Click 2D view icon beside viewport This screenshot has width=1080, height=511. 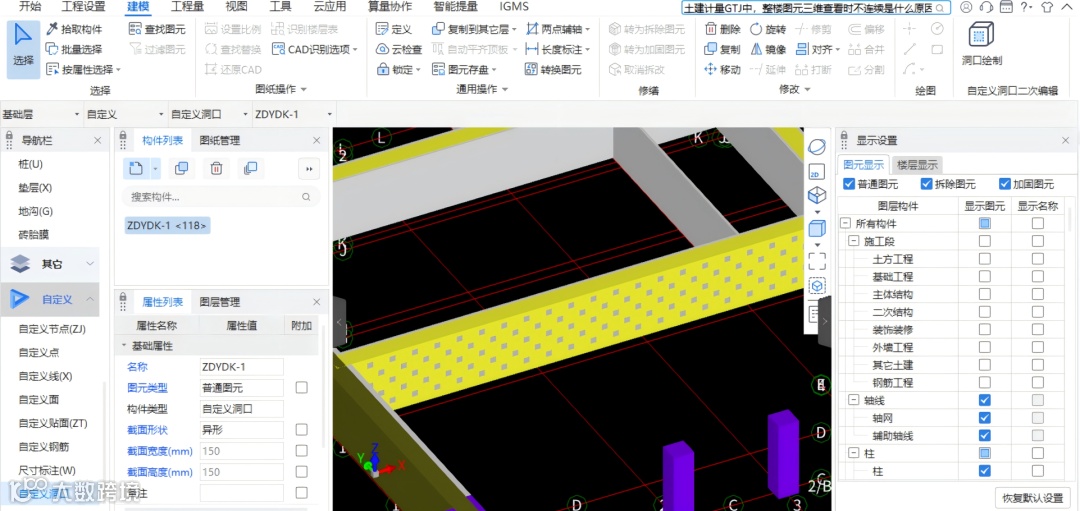(817, 172)
